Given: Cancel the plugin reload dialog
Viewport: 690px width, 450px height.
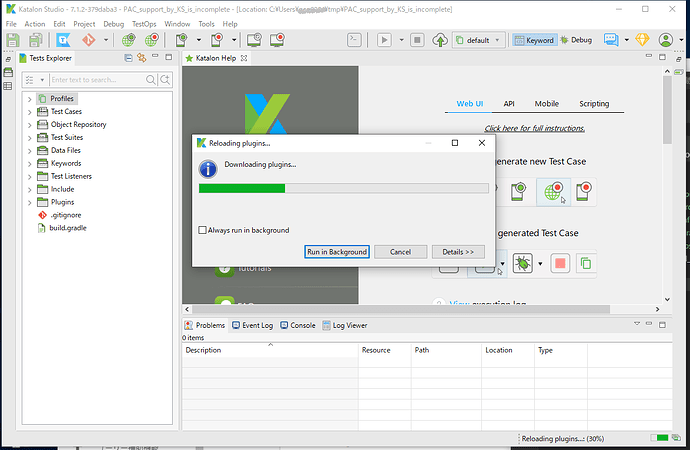Looking at the screenshot, I should [x=400, y=252].
